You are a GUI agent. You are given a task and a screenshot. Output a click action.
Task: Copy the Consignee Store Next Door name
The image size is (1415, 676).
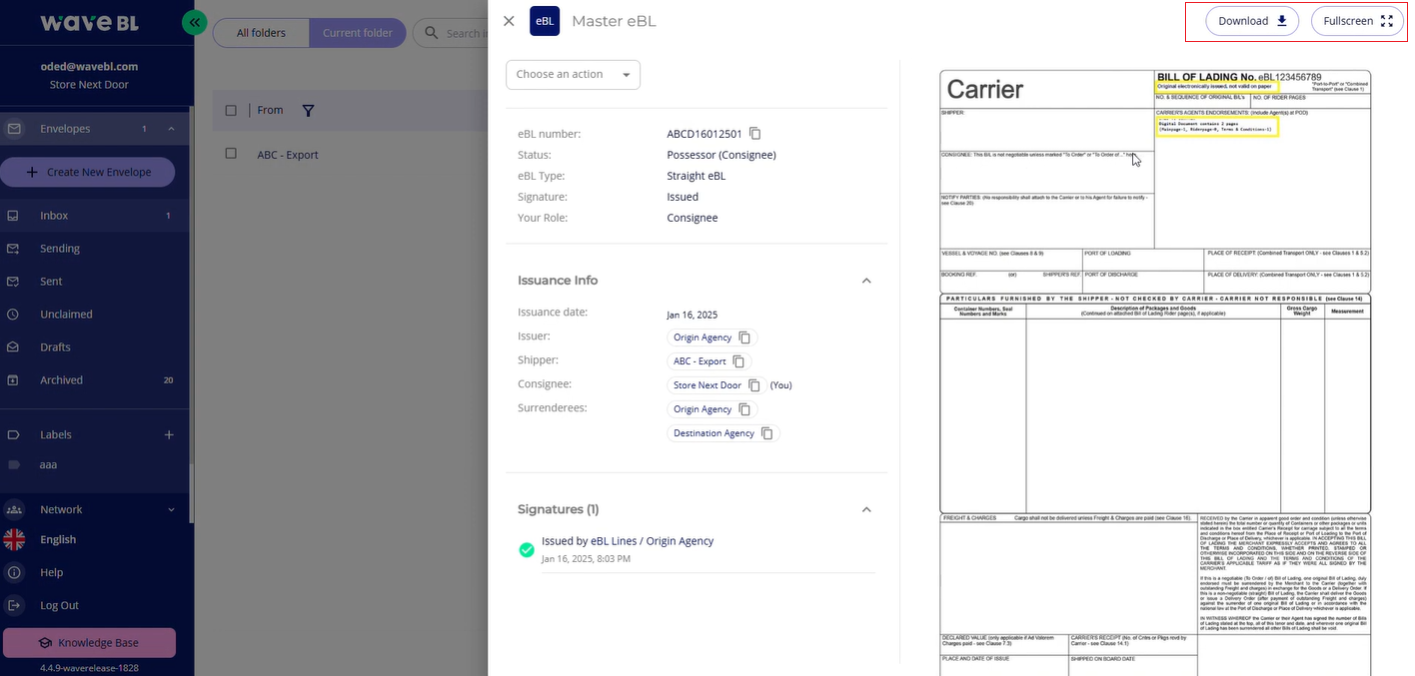pos(754,386)
